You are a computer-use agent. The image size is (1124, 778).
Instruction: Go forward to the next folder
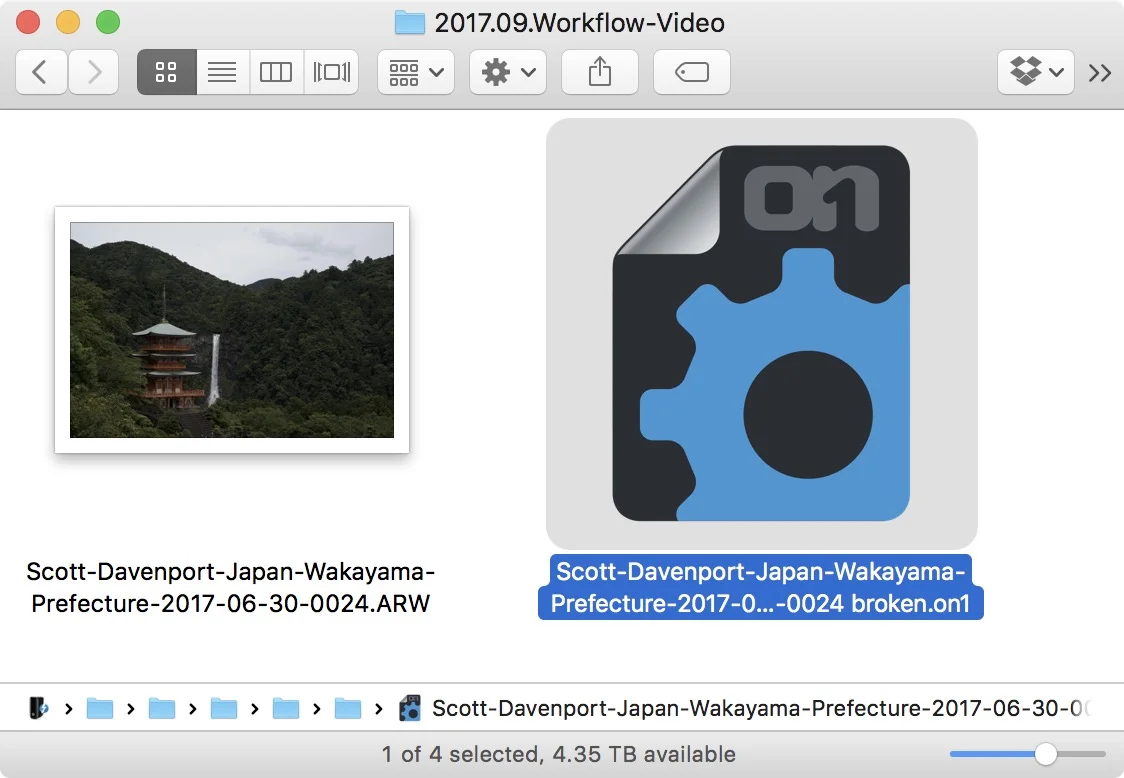click(x=94, y=72)
